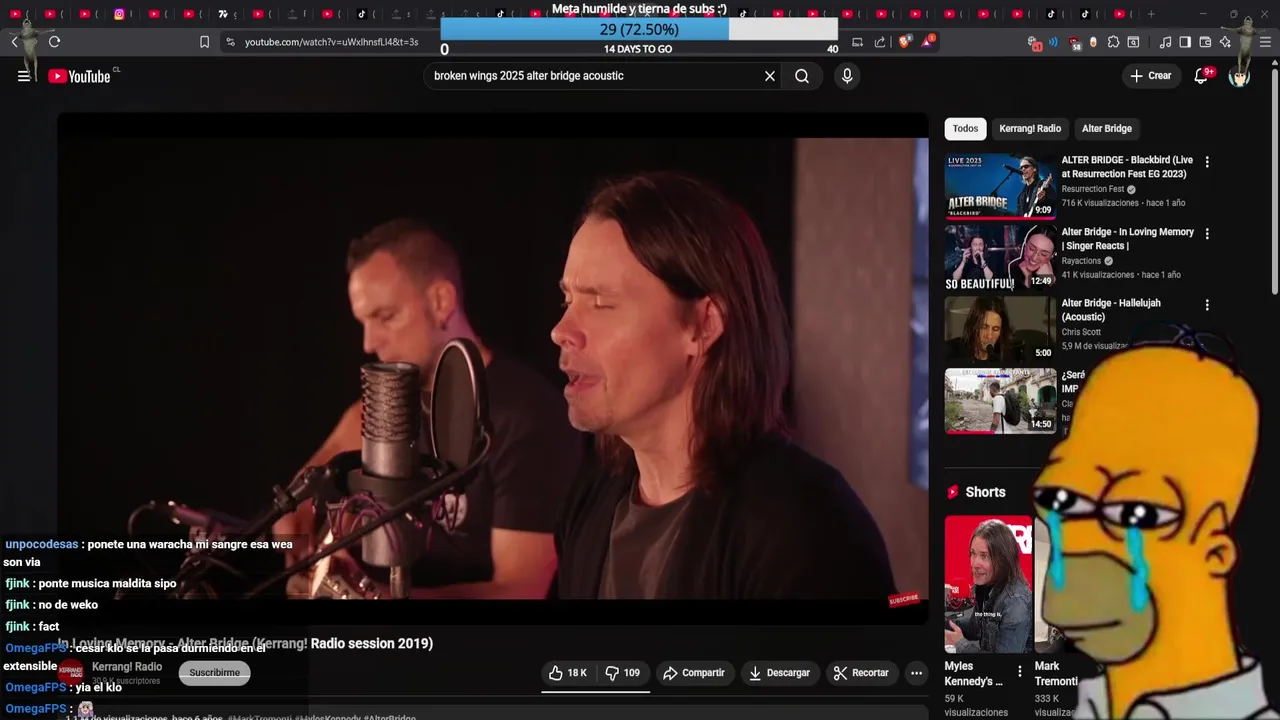The image size is (1280, 720).
Task: Dislike the video with thumbs down
Action: click(x=623, y=673)
